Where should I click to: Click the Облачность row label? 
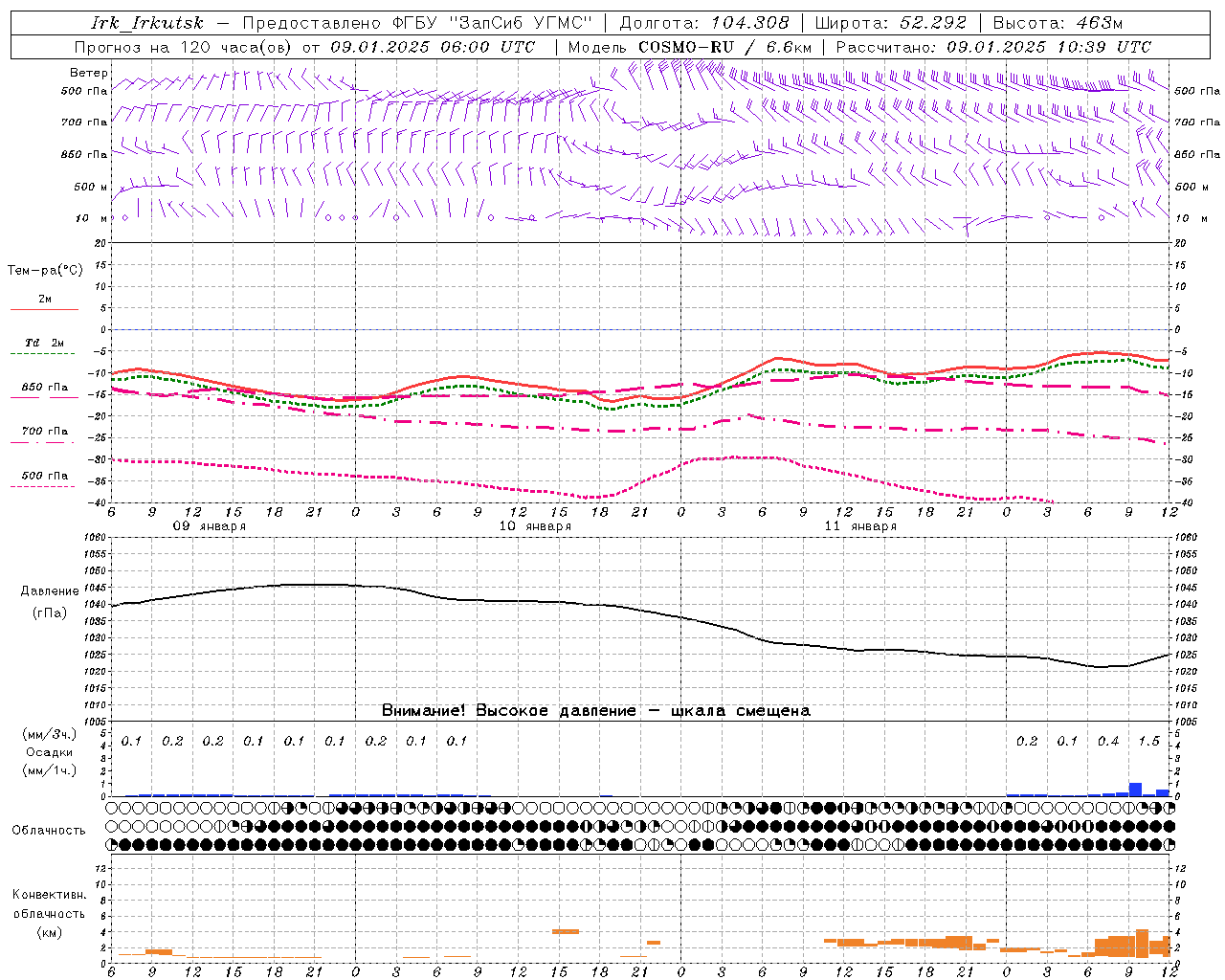[49, 830]
